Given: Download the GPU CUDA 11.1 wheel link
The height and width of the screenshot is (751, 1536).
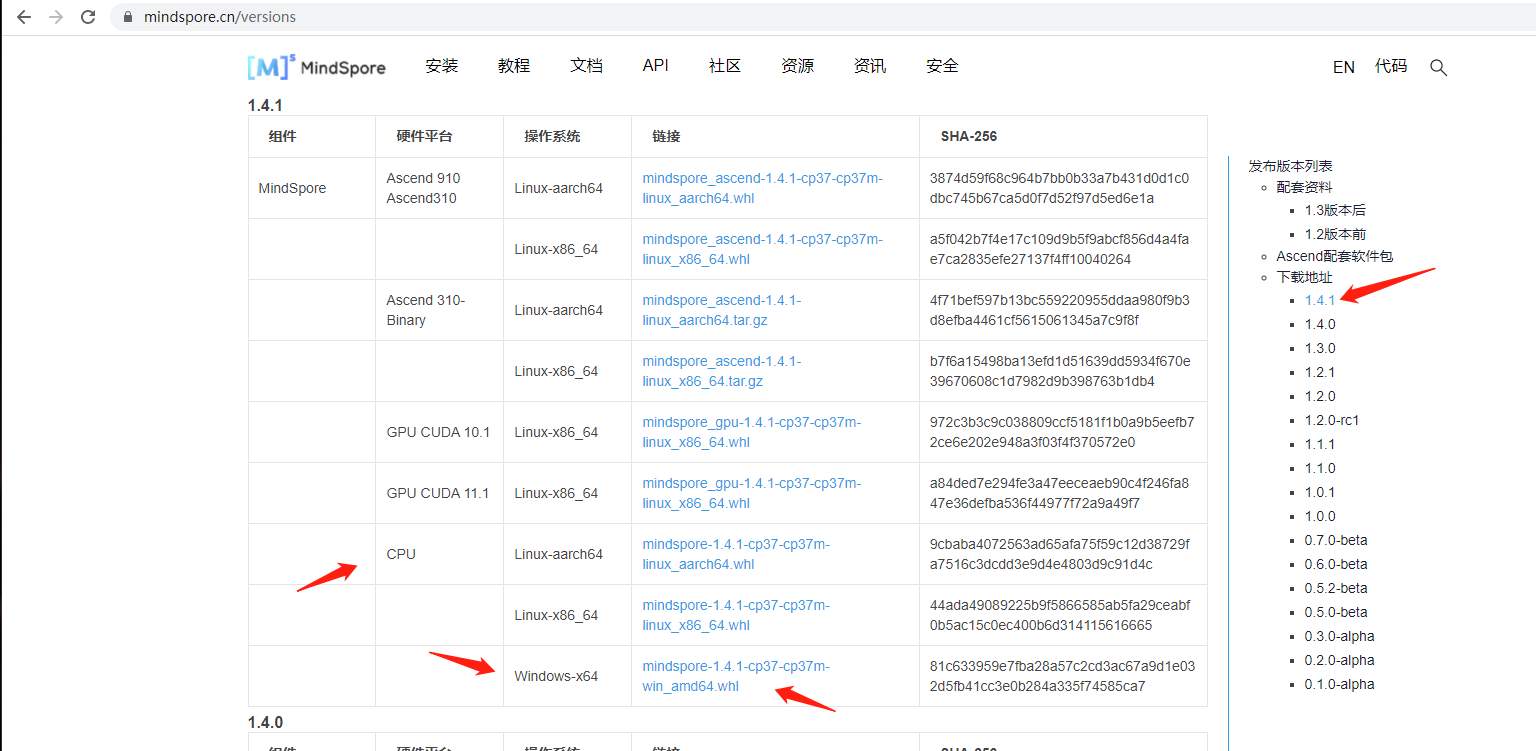Looking at the screenshot, I should click(752, 493).
